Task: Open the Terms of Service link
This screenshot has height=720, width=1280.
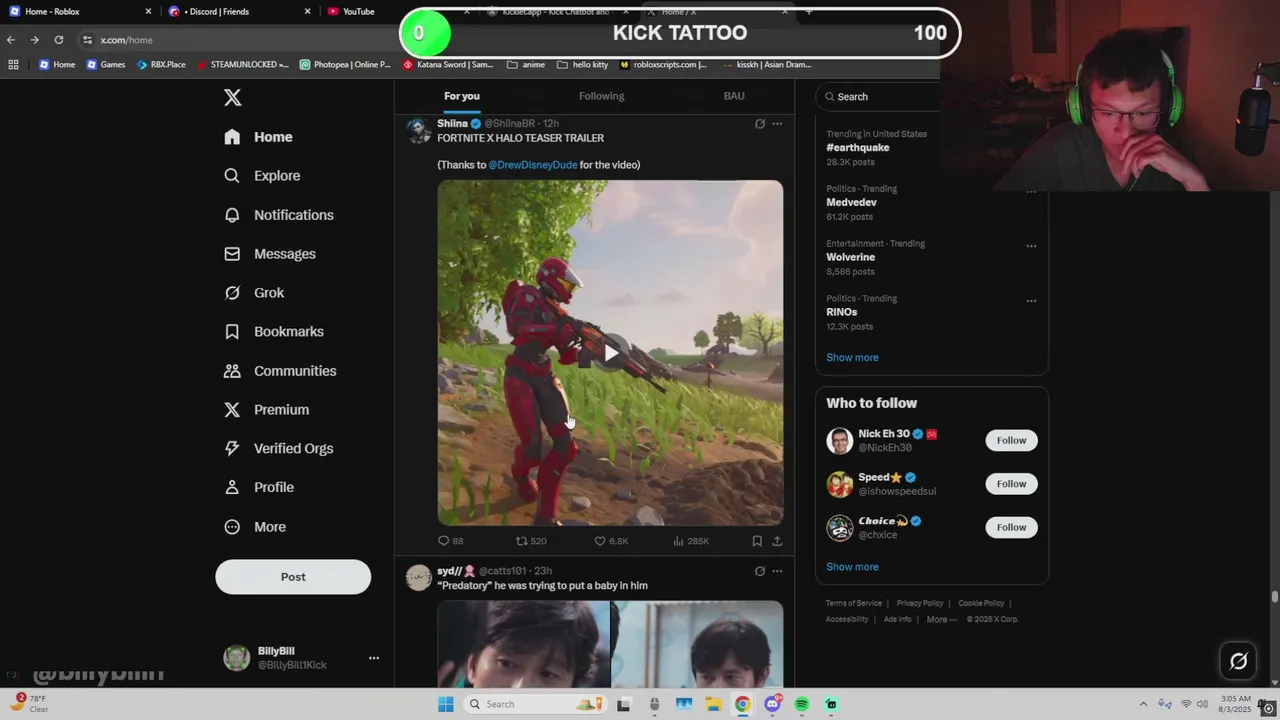Action: click(x=854, y=603)
